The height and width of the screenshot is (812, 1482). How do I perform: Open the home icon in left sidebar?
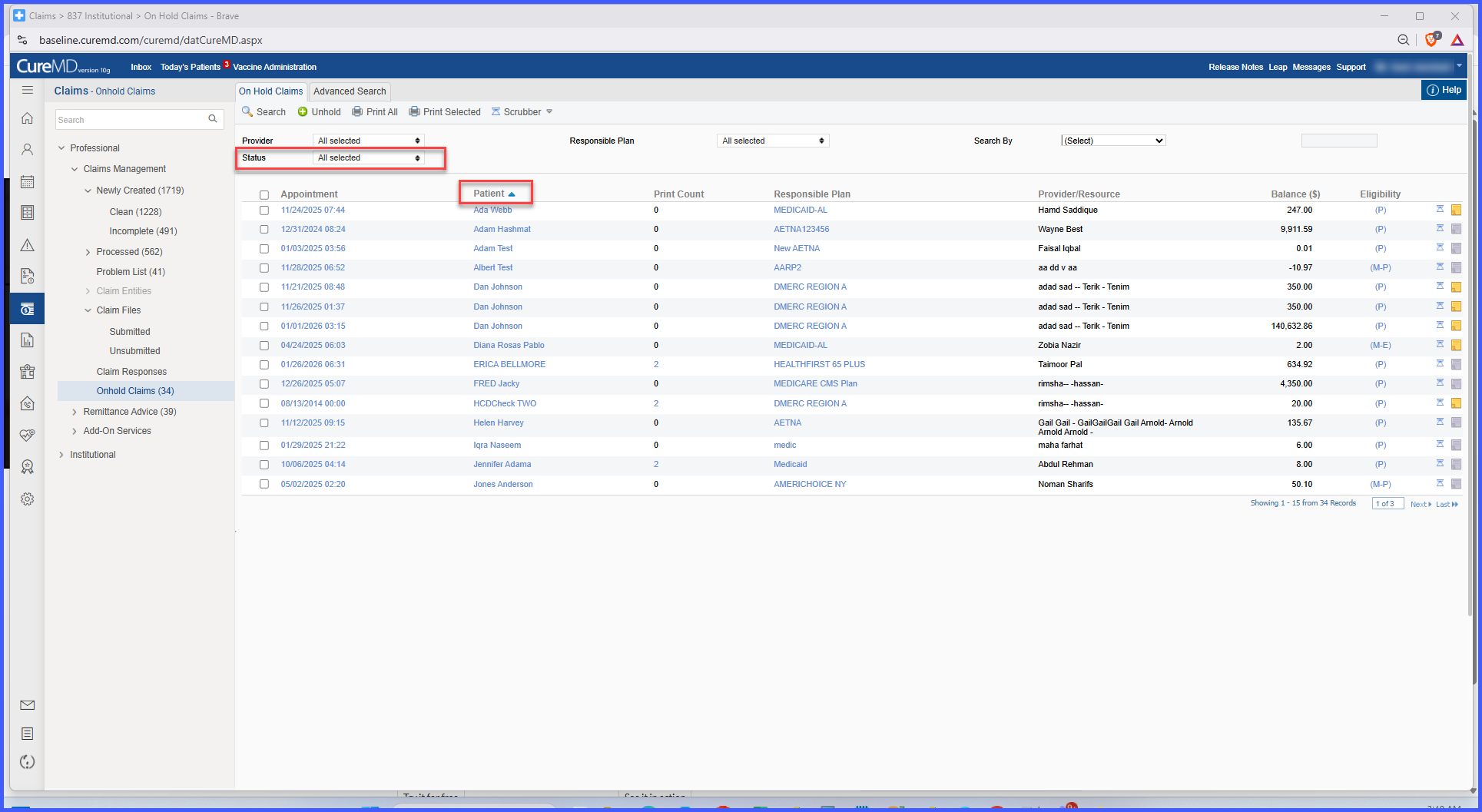pos(28,118)
